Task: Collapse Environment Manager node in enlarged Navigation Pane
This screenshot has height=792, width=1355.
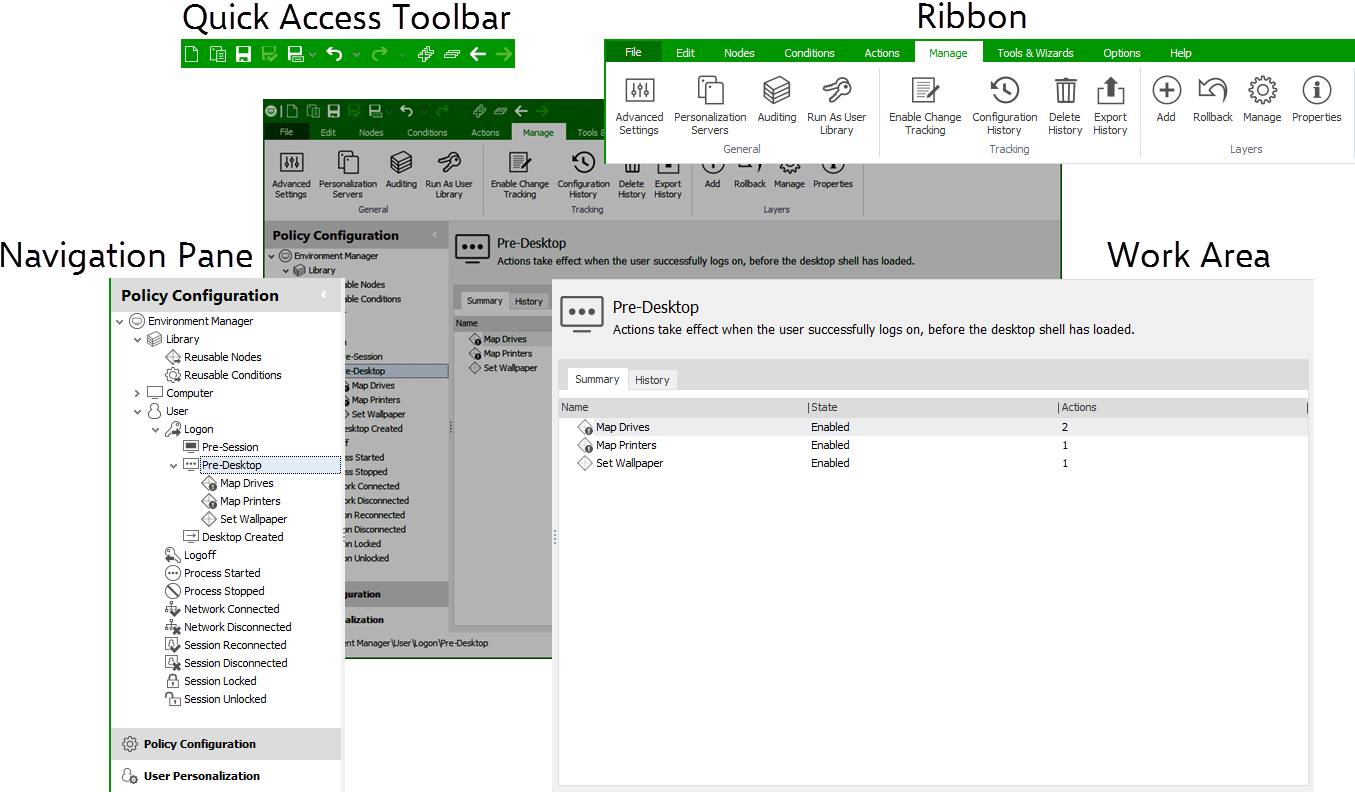Action: click(120, 321)
